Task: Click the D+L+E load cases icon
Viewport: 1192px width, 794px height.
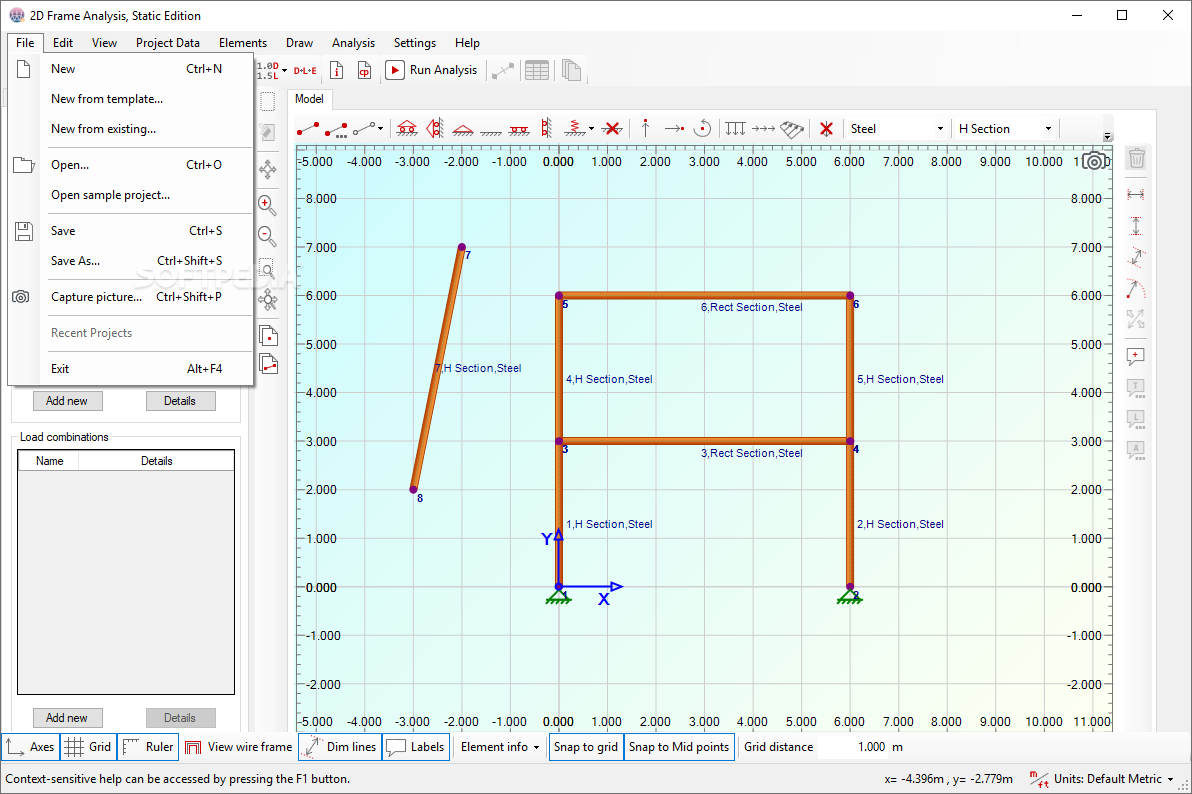Action: (305, 70)
